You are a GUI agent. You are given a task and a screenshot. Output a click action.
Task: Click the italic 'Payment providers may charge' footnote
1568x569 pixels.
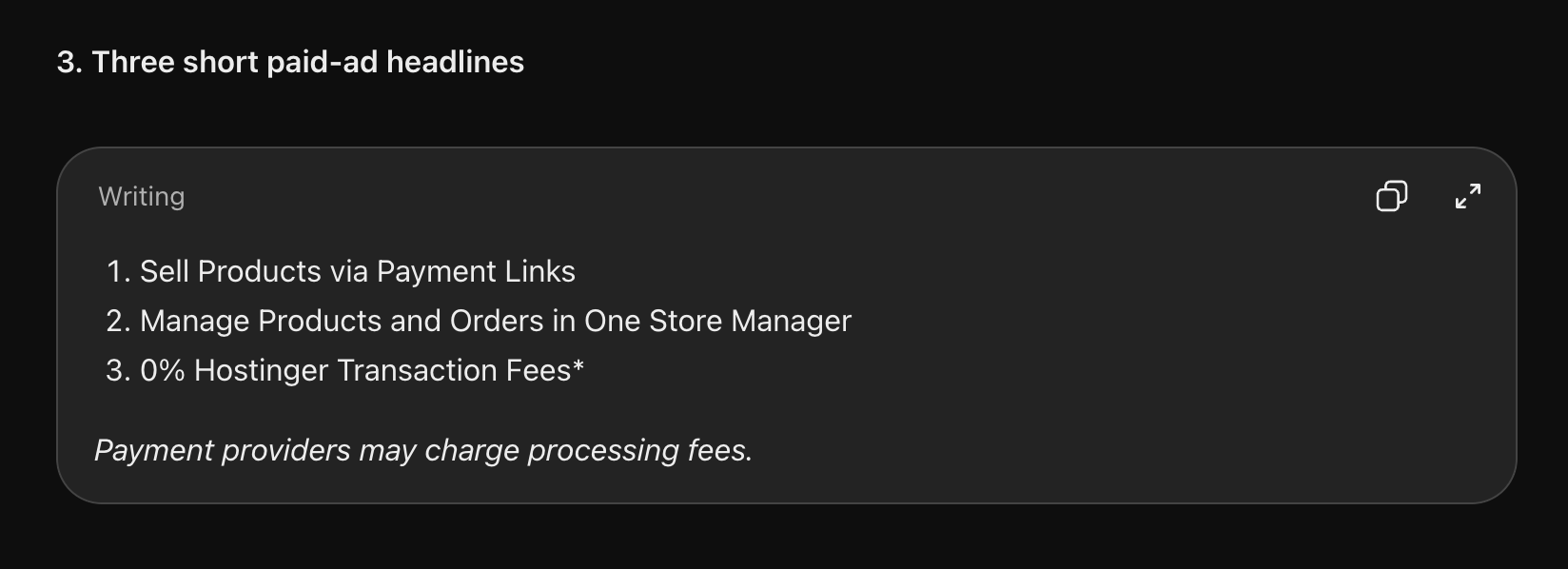(x=423, y=450)
